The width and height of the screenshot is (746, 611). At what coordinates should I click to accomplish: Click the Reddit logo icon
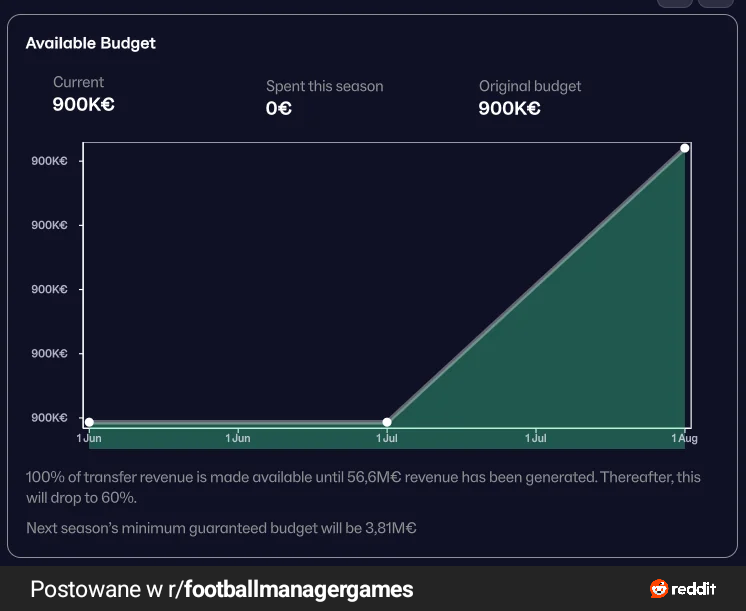[658, 589]
